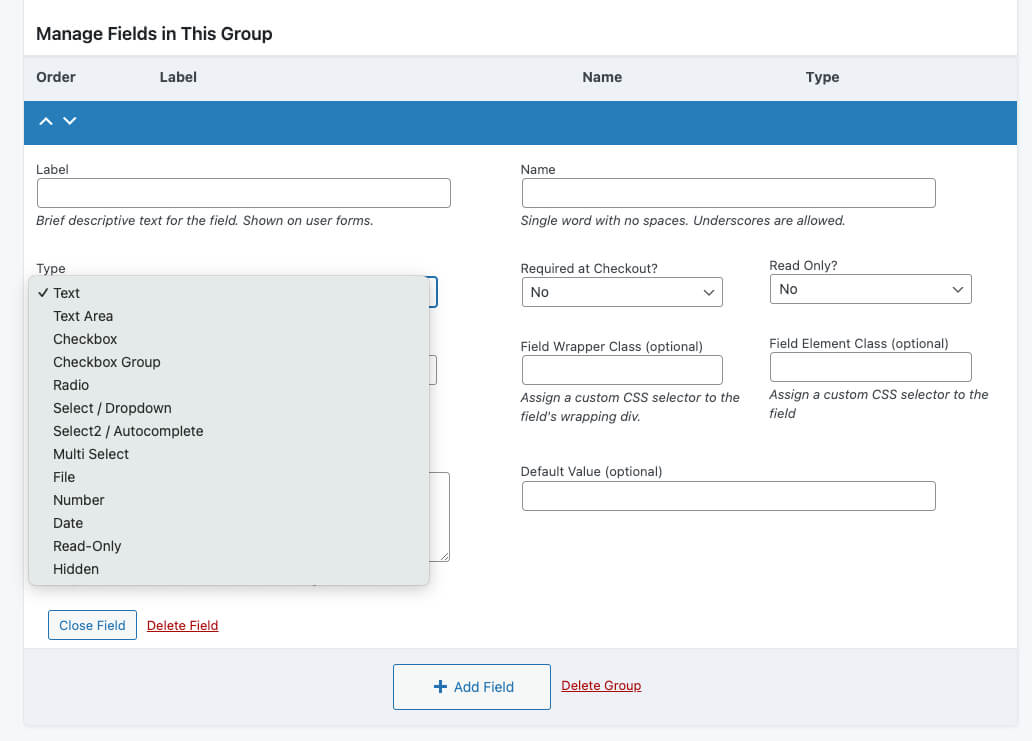Choose Multi Select field type
This screenshot has height=741, width=1032.
229,454
